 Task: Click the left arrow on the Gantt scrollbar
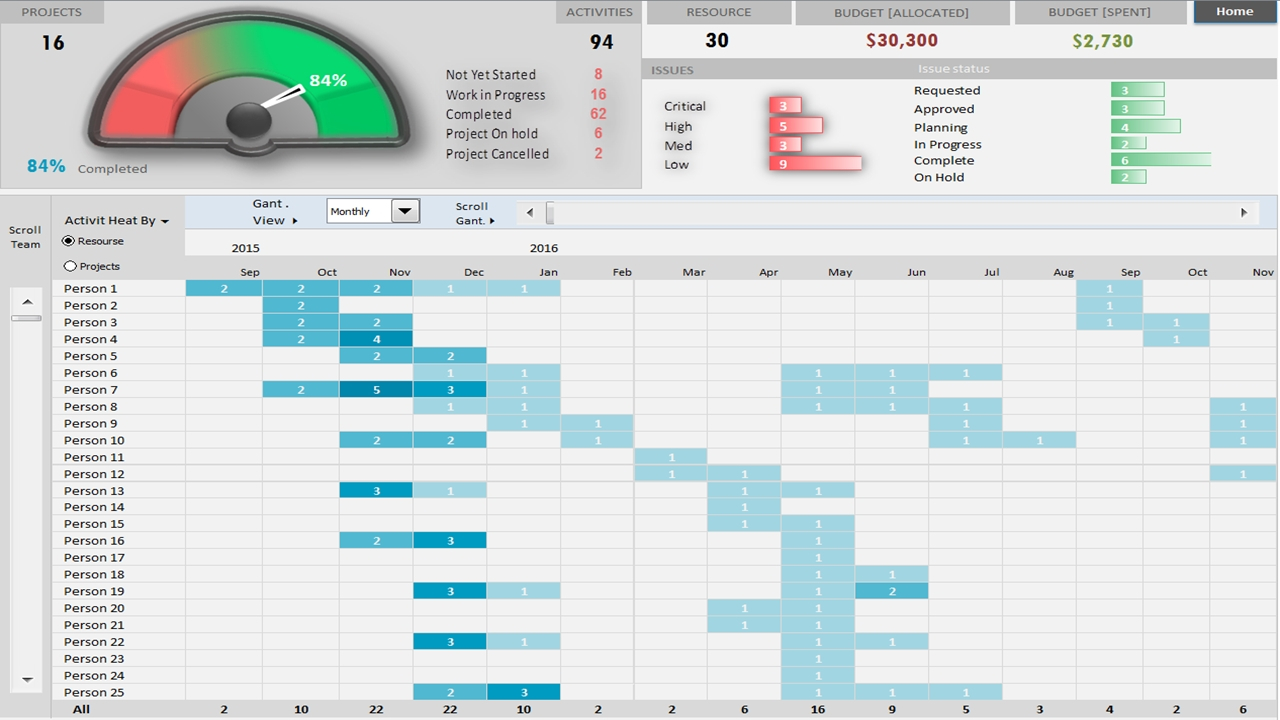529,211
